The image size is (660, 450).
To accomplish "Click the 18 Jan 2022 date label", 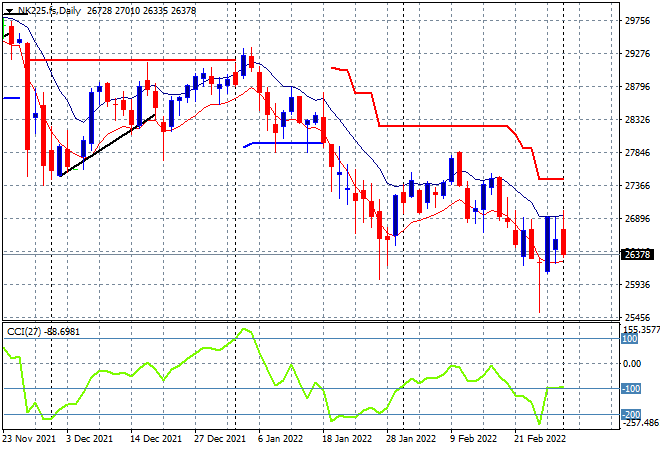I will point(347,439).
